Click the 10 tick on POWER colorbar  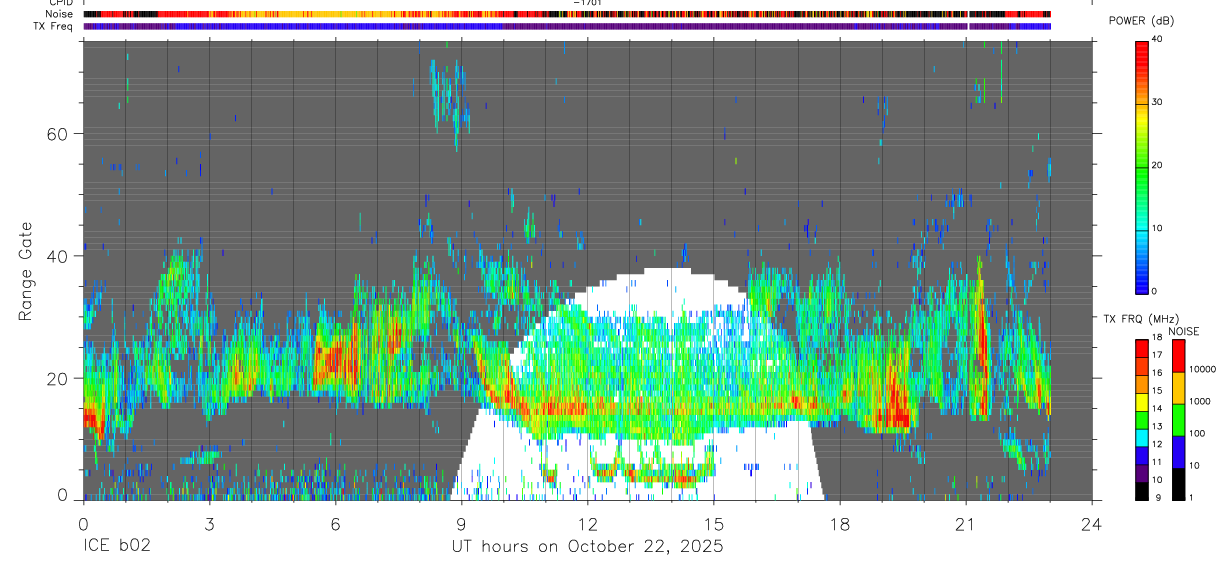[1158, 228]
